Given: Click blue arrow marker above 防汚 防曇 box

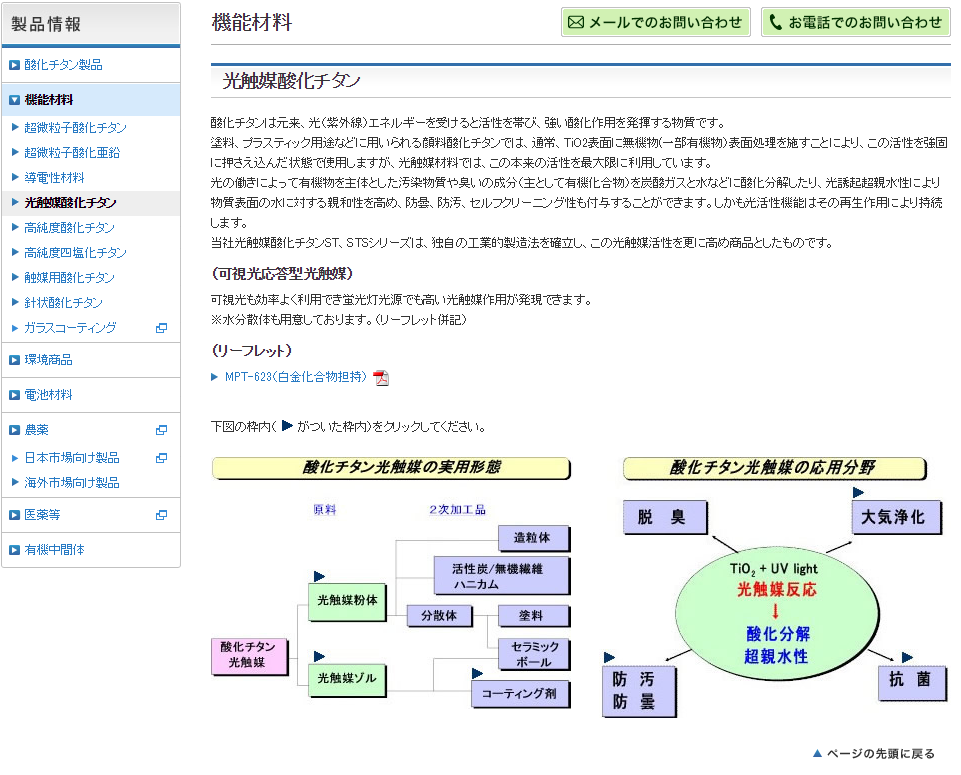Looking at the screenshot, I should click(609, 657).
